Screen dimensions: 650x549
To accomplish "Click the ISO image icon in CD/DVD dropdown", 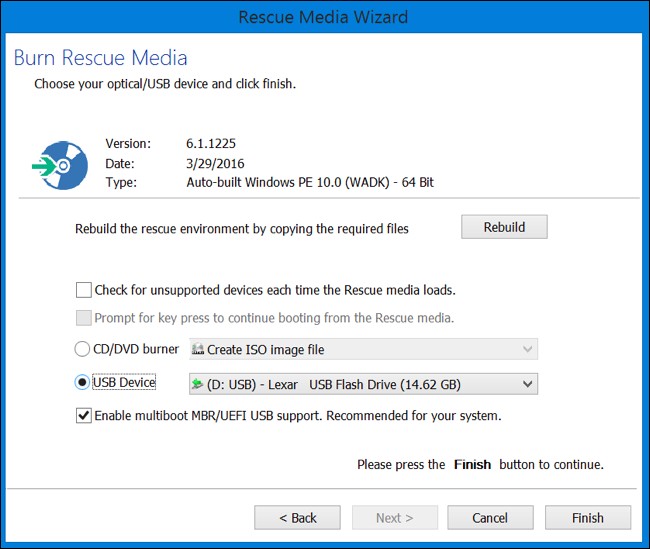I will pos(198,349).
